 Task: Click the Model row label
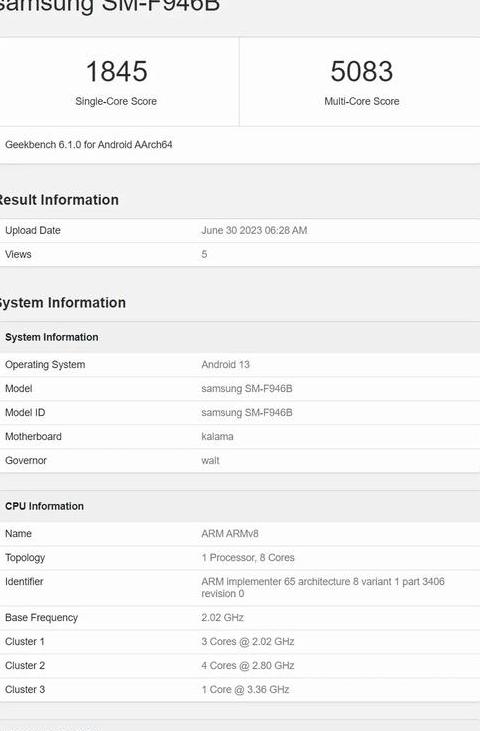19,388
